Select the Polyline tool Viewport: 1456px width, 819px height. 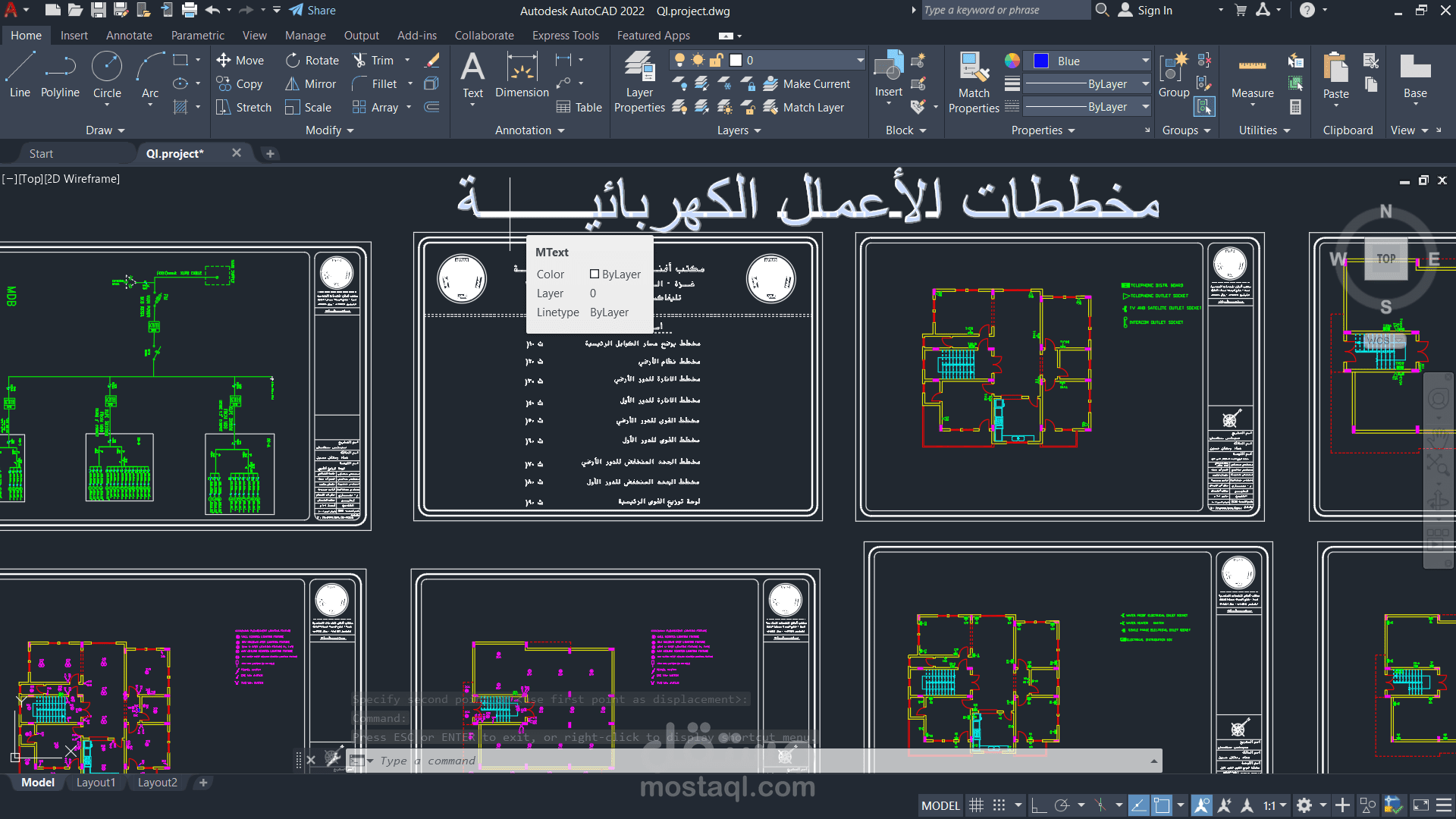tap(60, 76)
